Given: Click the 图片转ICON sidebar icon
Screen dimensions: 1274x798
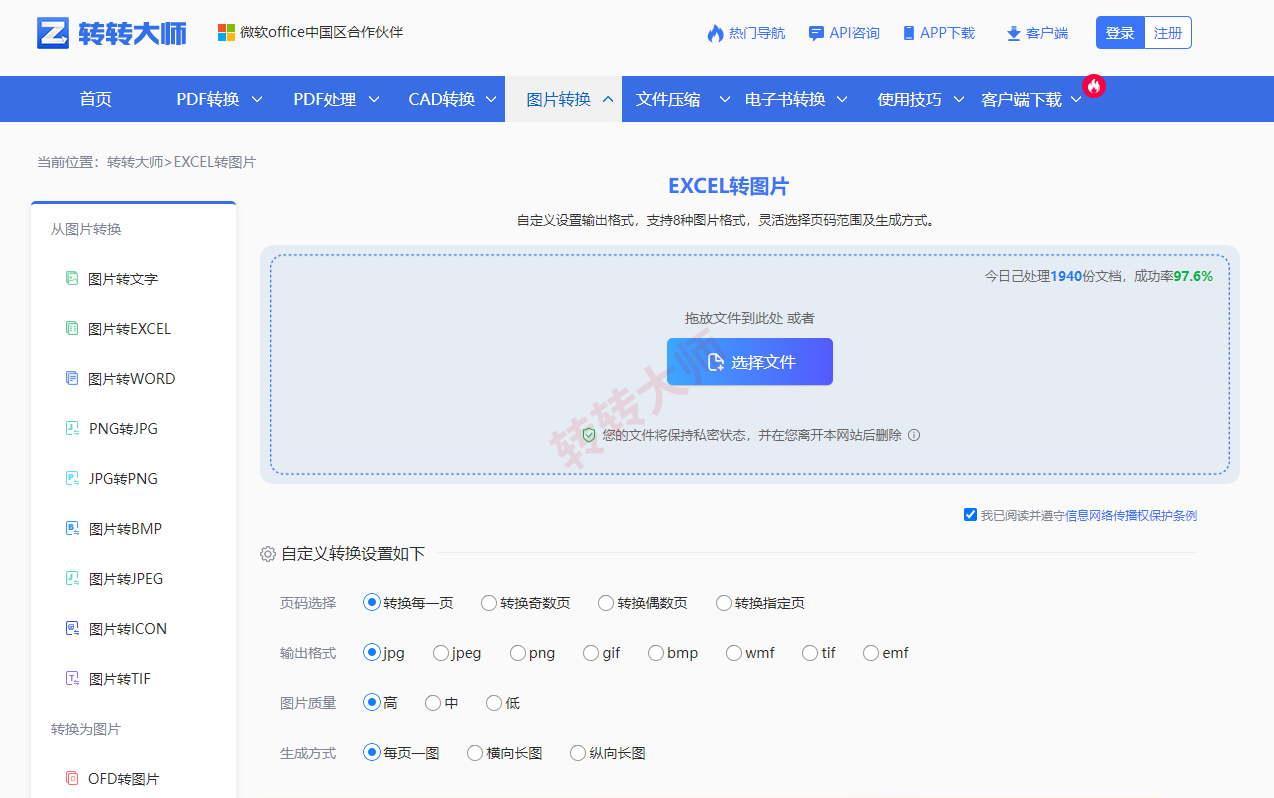Looking at the screenshot, I should (x=72, y=628).
